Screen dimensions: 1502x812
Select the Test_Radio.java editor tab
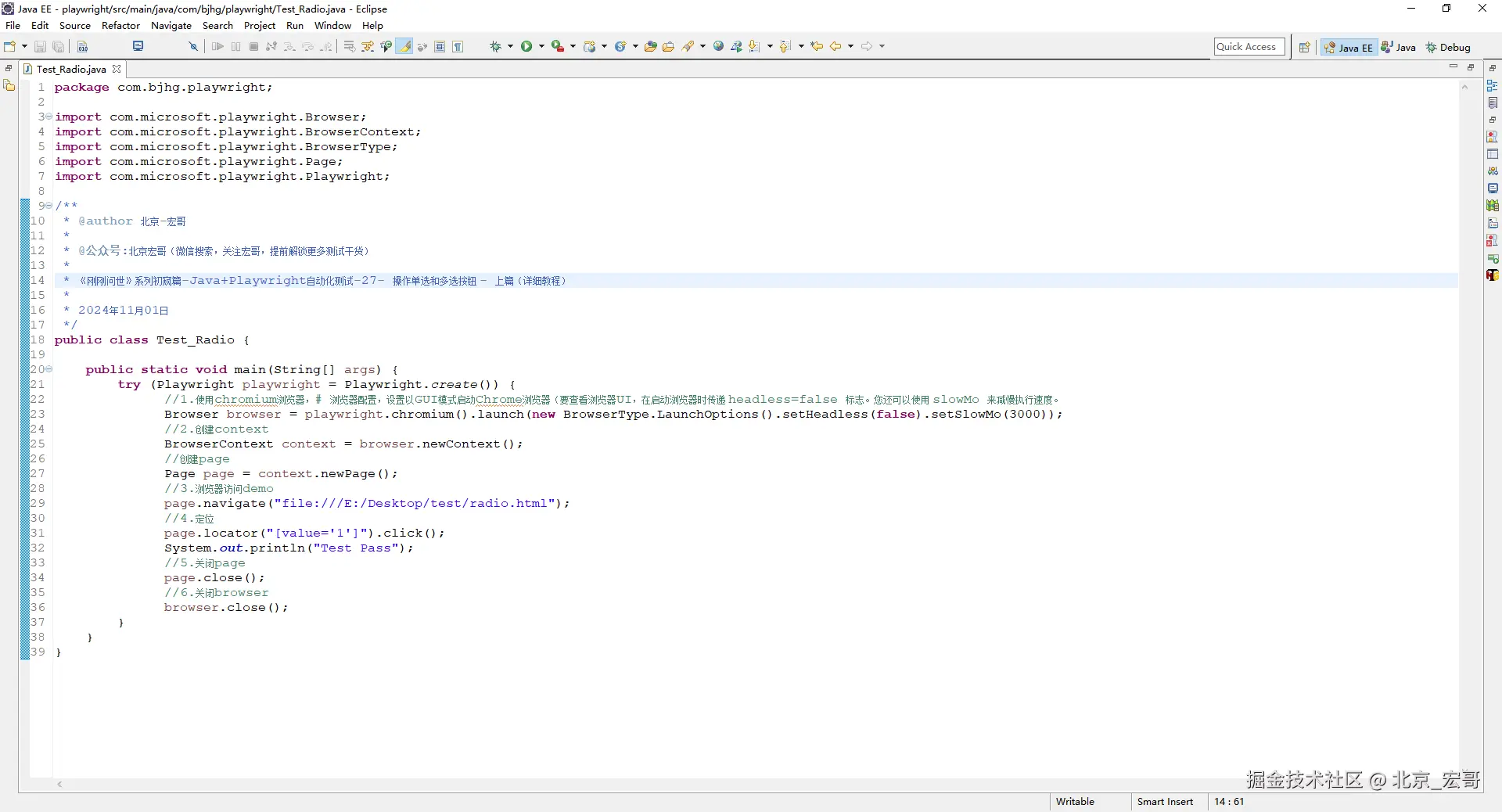point(71,70)
